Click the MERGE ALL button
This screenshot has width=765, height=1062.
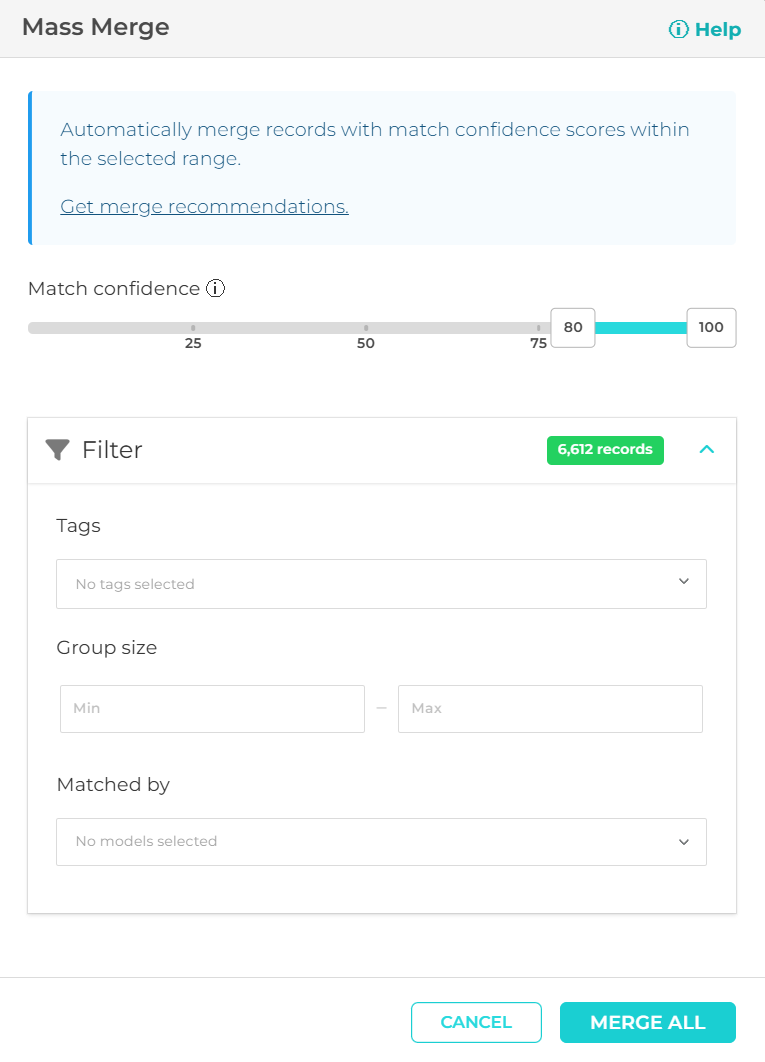(648, 1022)
